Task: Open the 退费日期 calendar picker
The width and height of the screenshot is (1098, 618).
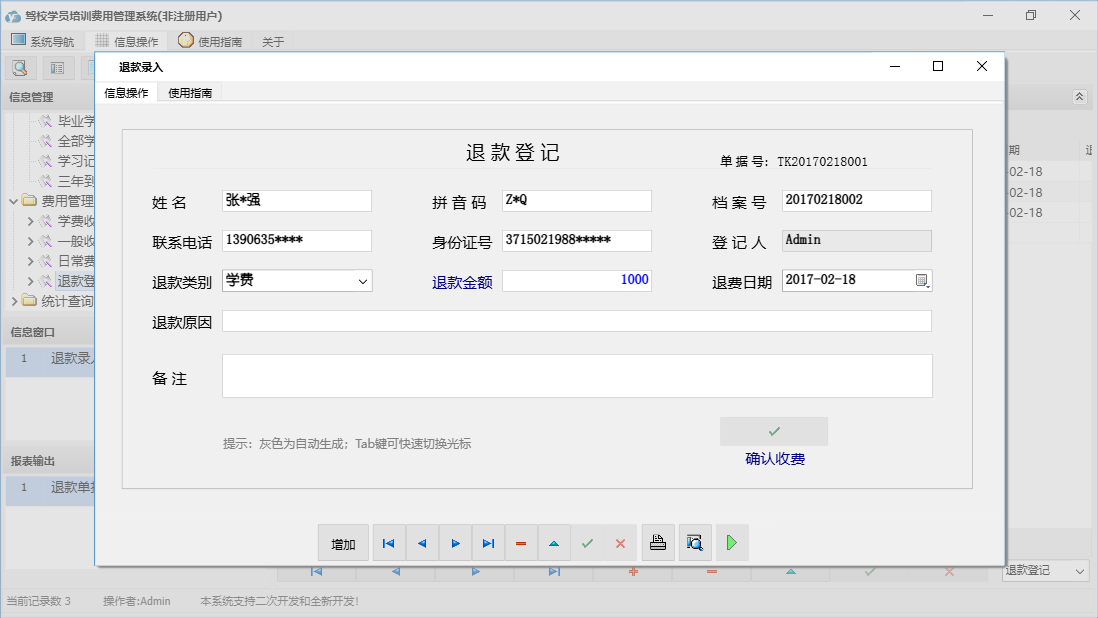Action: (x=922, y=281)
